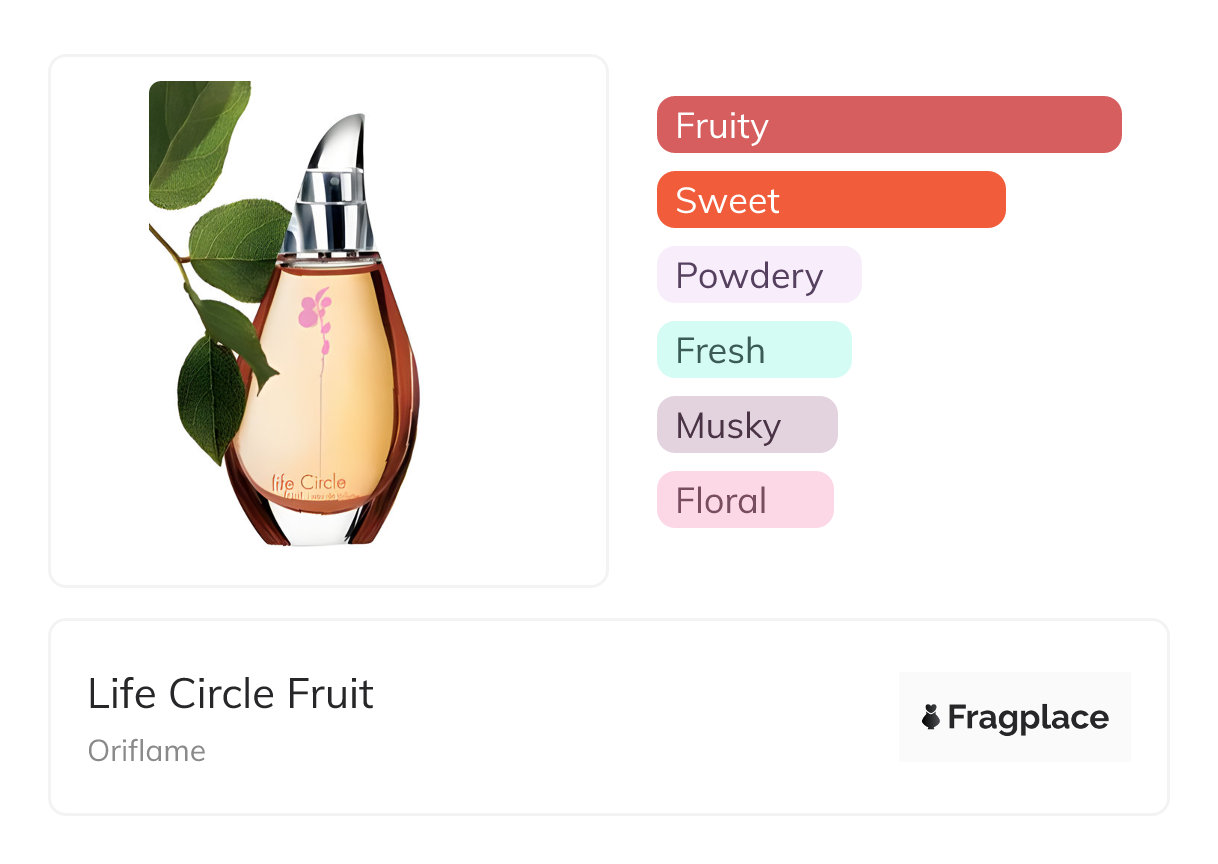The width and height of the screenshot is (1218, 864).
Task: Click the Fragplace bottle icon
Action: coord(931,717)
